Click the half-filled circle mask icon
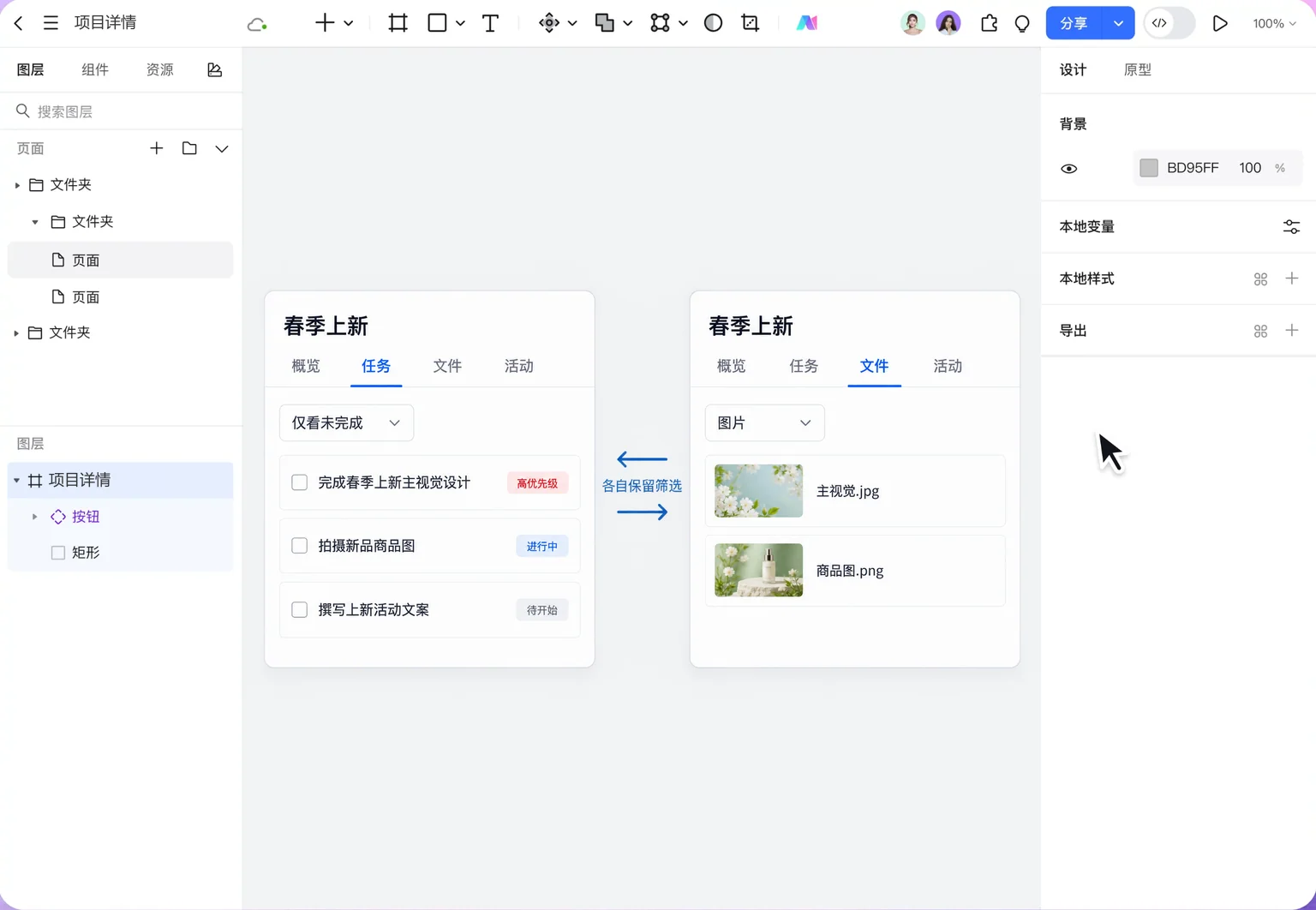Viewport: 1316px width, 910px height. [713, 23]
